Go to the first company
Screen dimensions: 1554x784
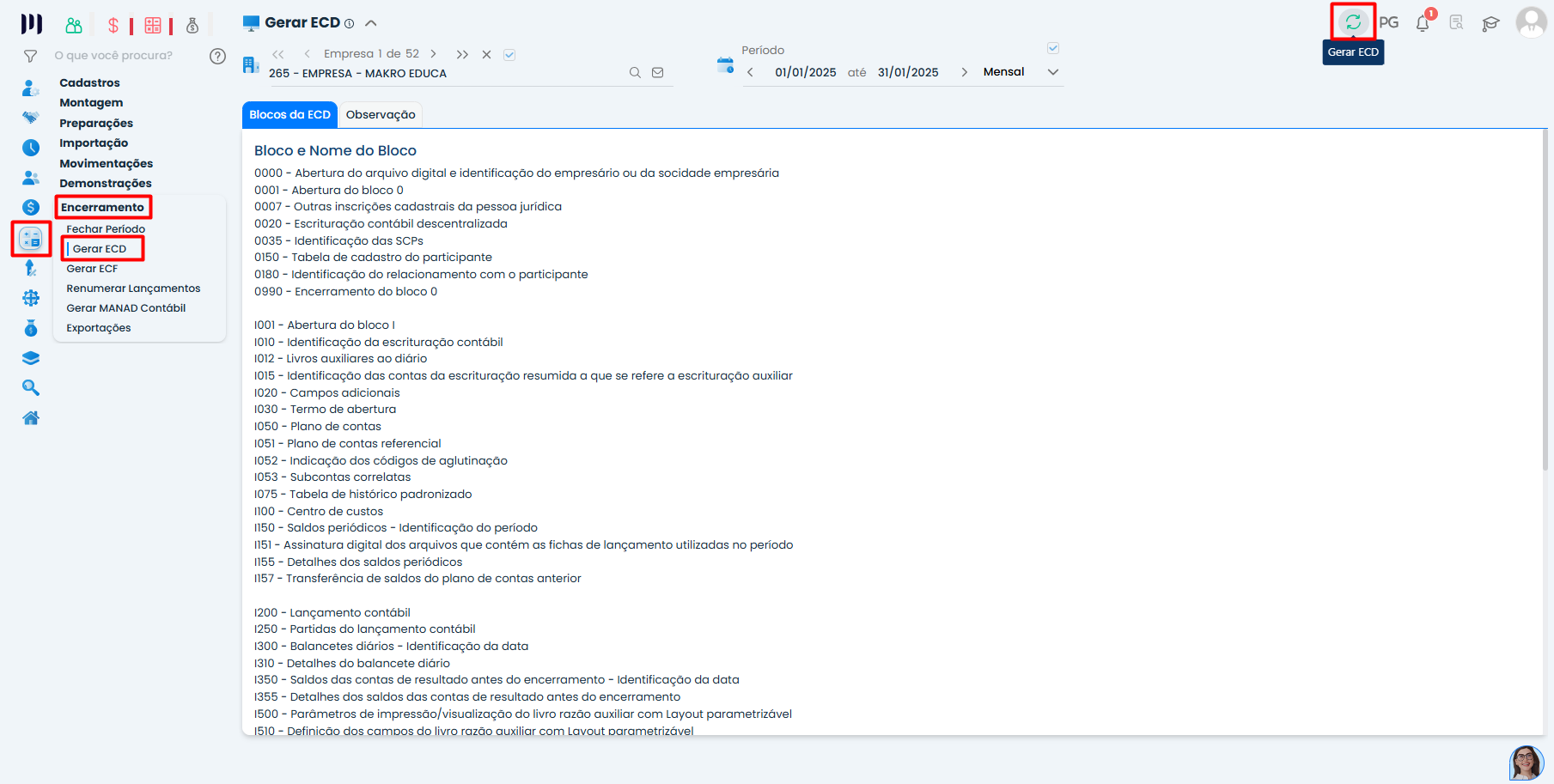click(x=278, y=54)
